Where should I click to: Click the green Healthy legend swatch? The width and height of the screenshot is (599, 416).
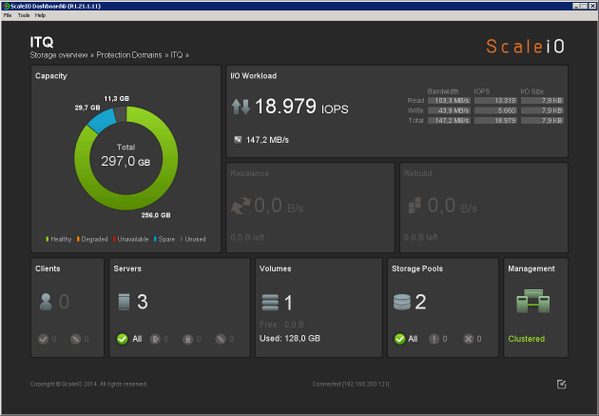[47, 239]
